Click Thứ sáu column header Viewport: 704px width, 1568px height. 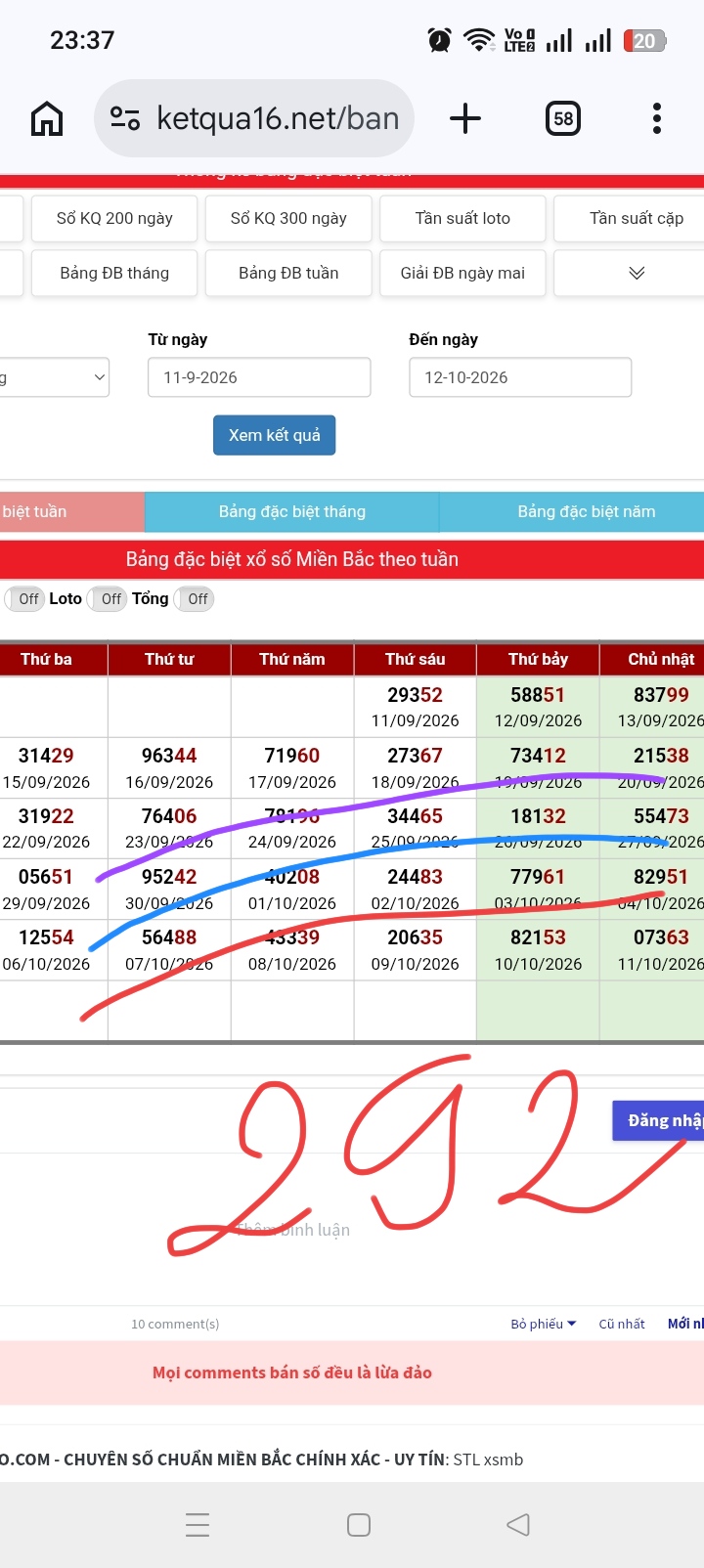[416, 659]
